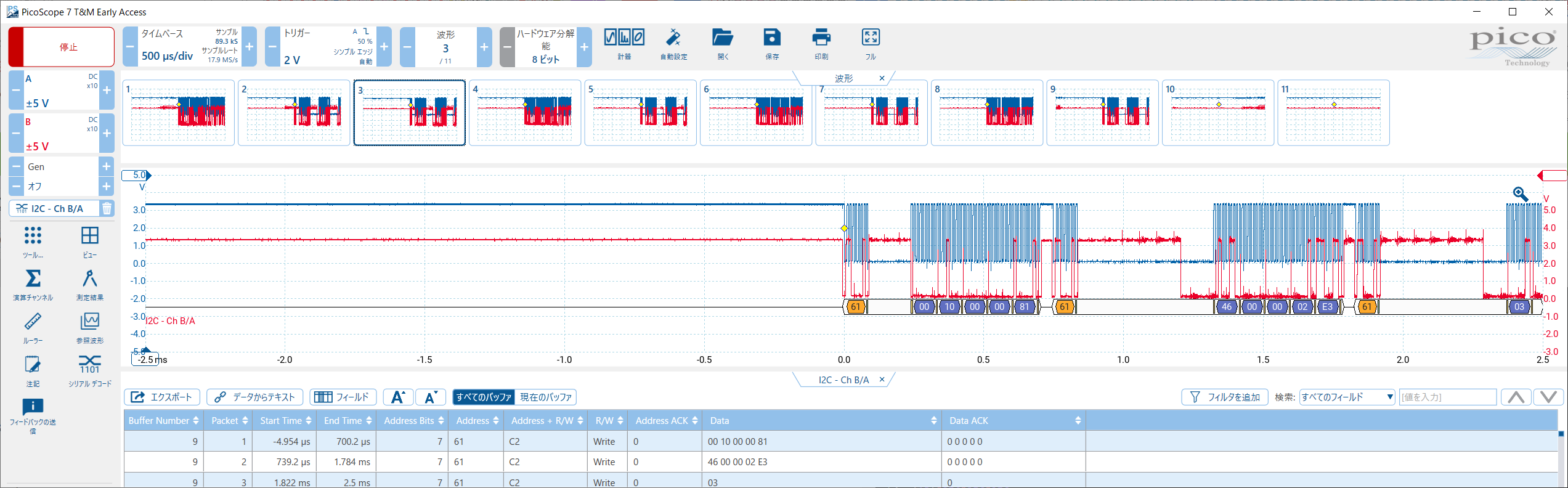Close the waveform thumbnails panel tab
Screen dimensions: 1568x488
882,78
